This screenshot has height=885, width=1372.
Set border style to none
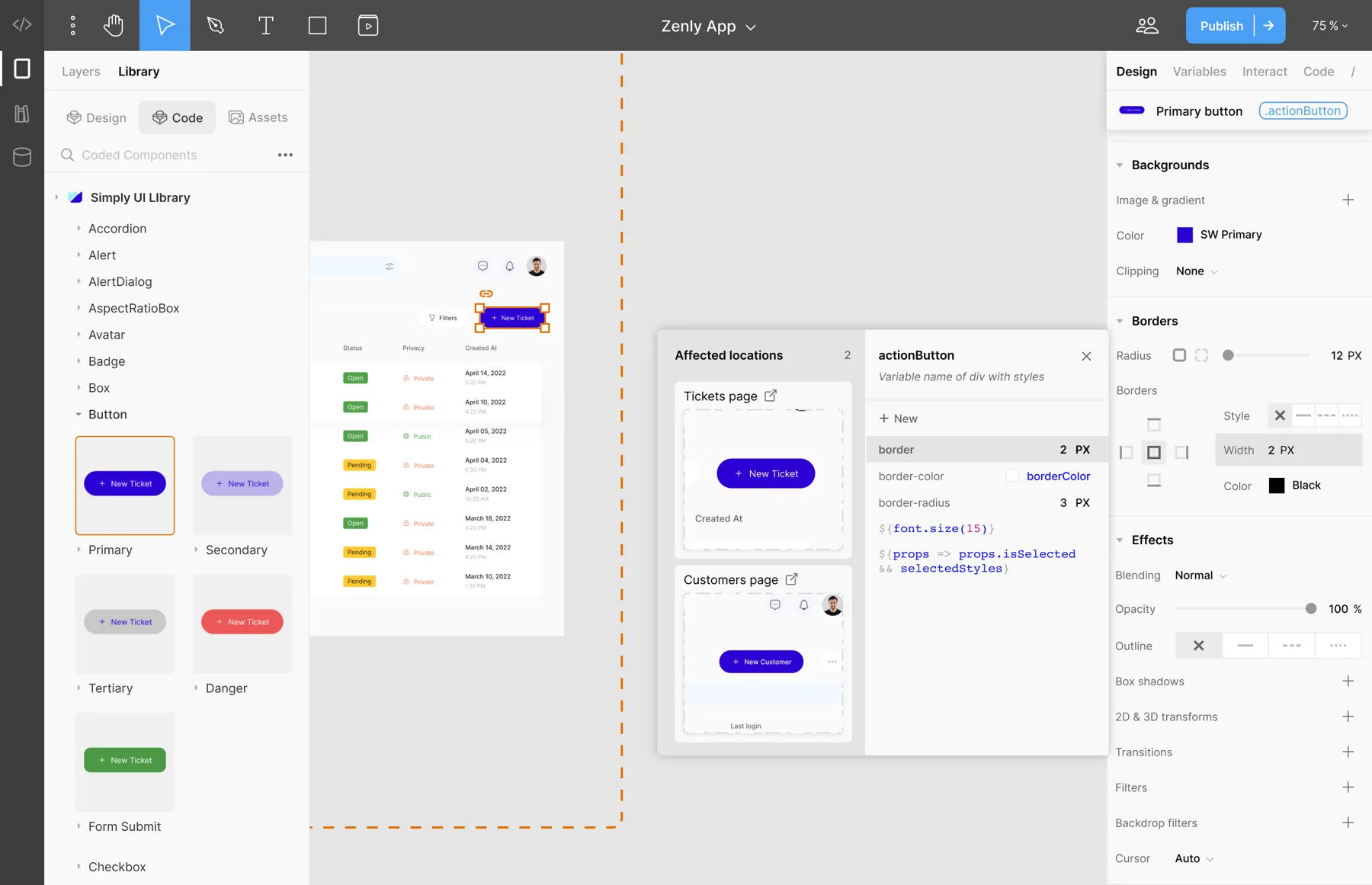click(1280, 415)
